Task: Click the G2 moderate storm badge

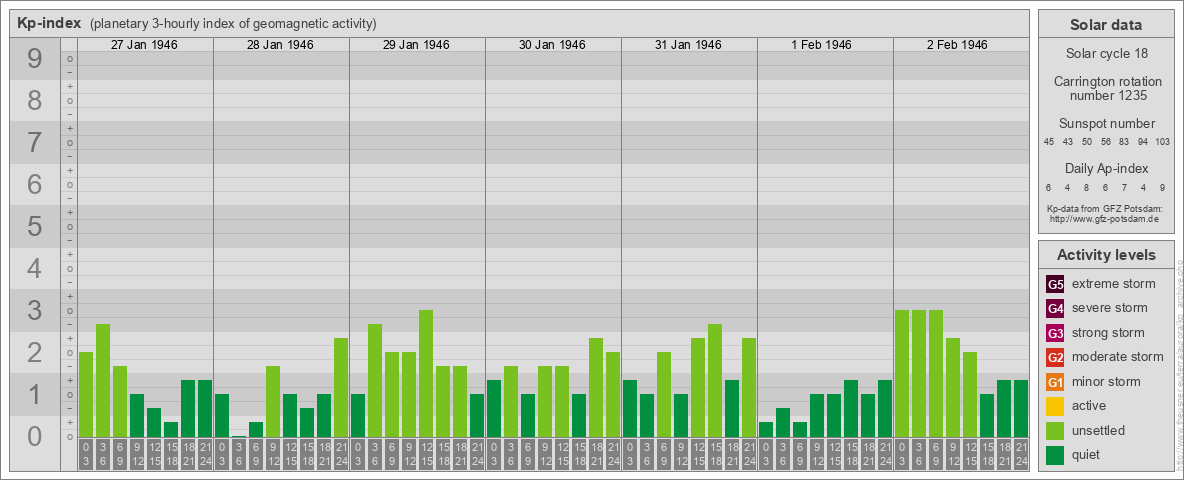Action: [x=1056, y=357]
